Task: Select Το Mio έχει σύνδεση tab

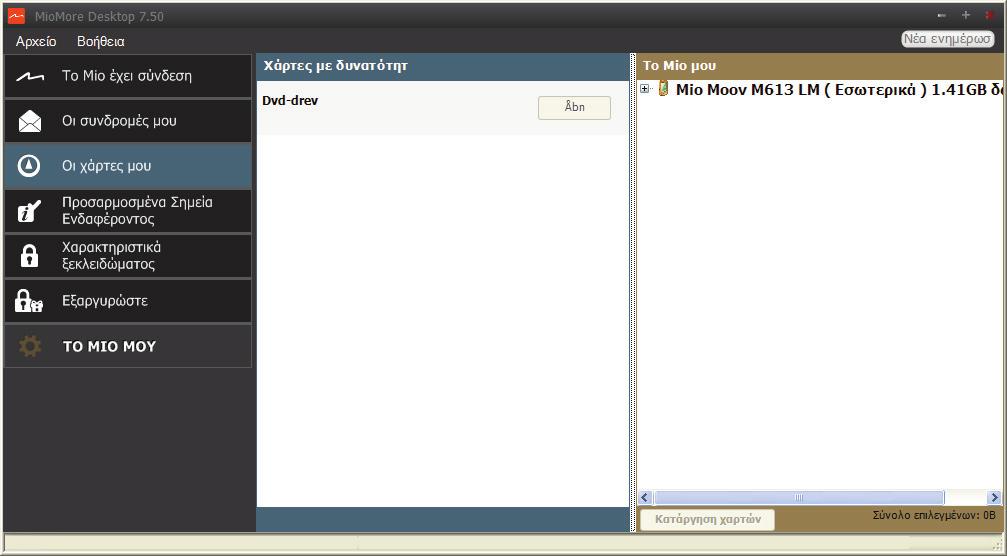Action: tap(128, 76)
